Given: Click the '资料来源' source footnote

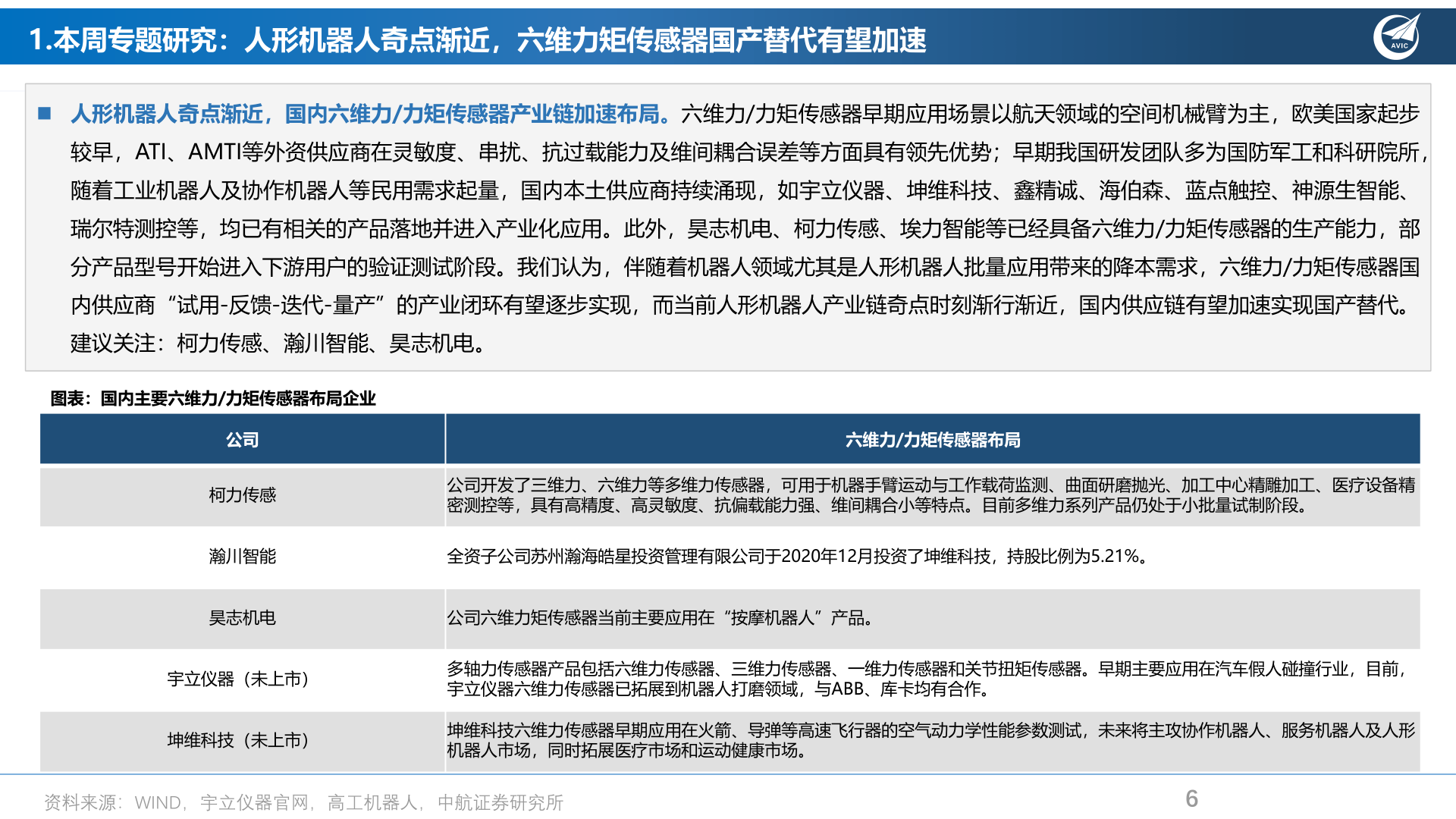Looking at the screenshot, I should coord(303,802).
